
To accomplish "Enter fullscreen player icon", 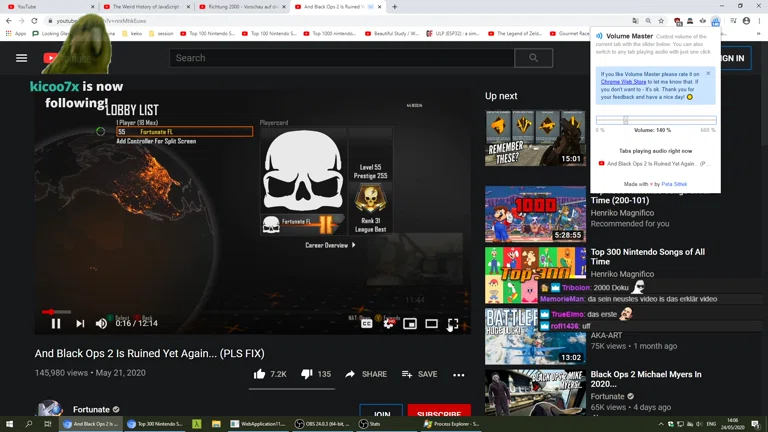I will [x=453, y=323].
